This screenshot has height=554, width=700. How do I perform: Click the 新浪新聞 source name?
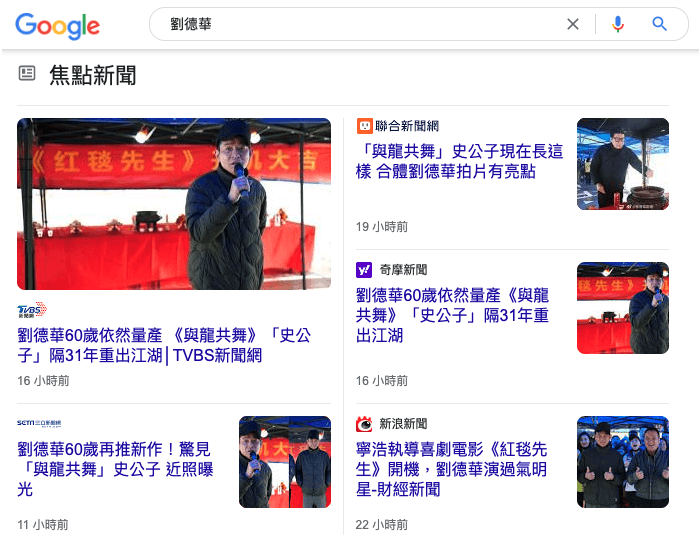403,424
